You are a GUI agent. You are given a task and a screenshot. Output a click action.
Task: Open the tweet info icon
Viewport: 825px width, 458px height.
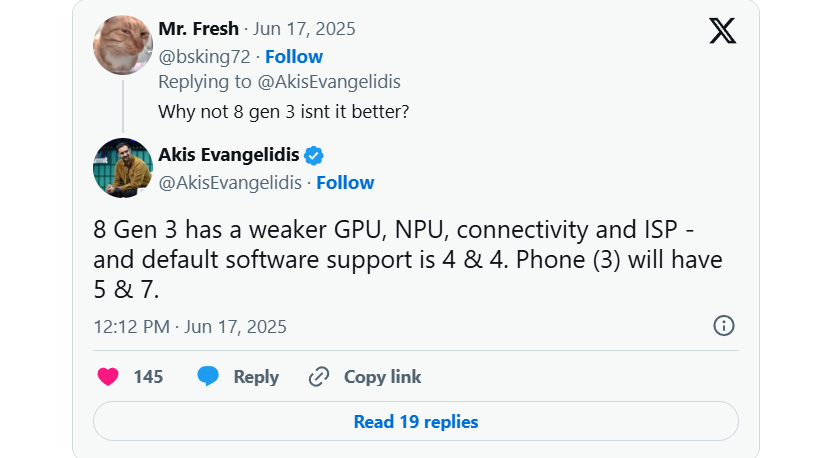point(723,326)
